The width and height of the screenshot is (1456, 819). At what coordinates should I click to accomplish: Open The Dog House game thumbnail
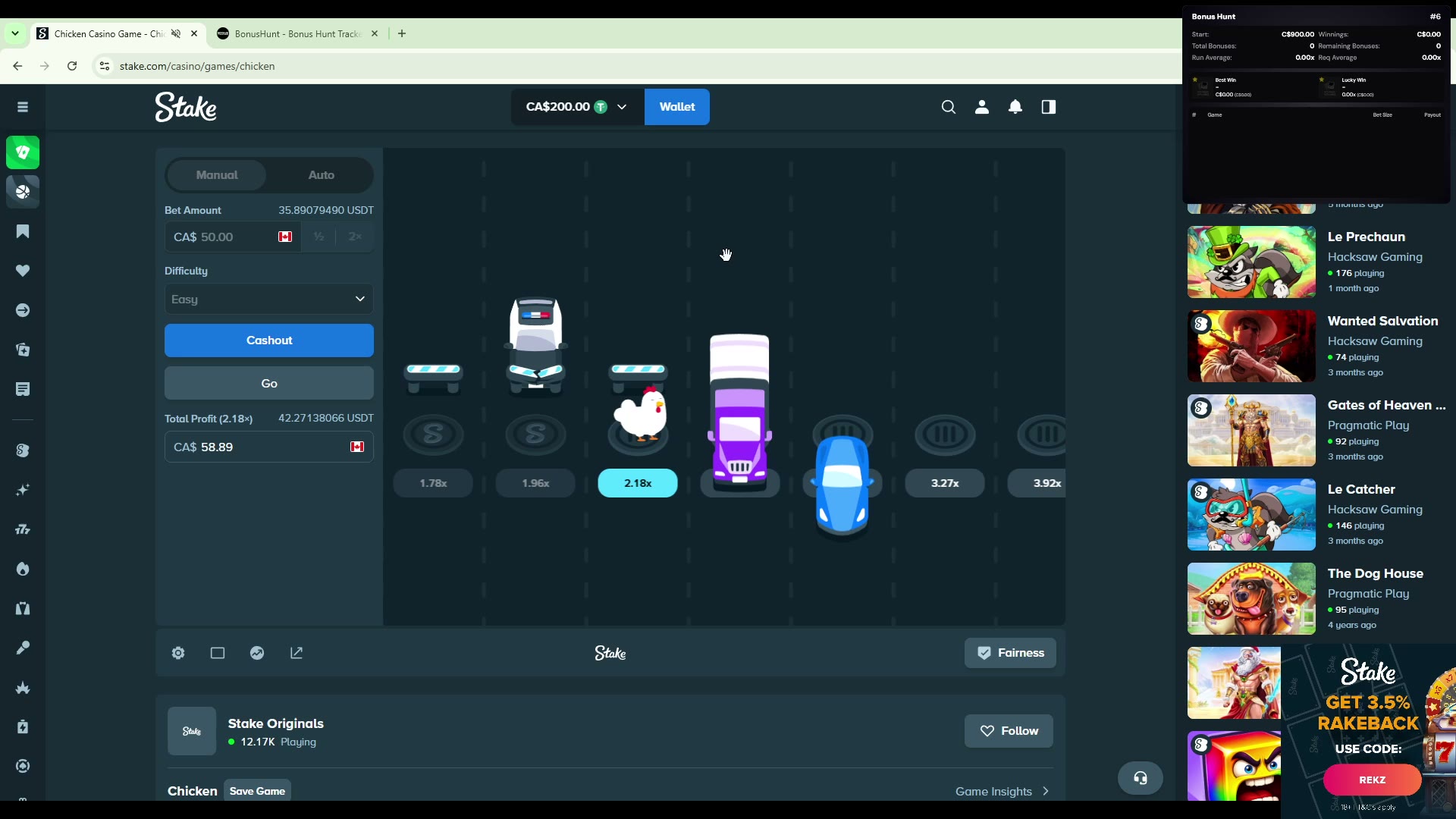tap(1251, 598)
